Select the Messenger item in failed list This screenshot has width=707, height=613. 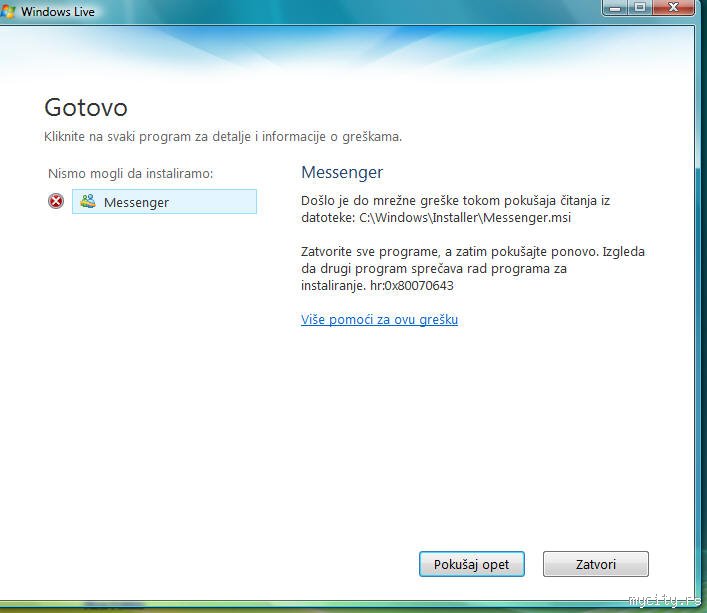[165, 201]
